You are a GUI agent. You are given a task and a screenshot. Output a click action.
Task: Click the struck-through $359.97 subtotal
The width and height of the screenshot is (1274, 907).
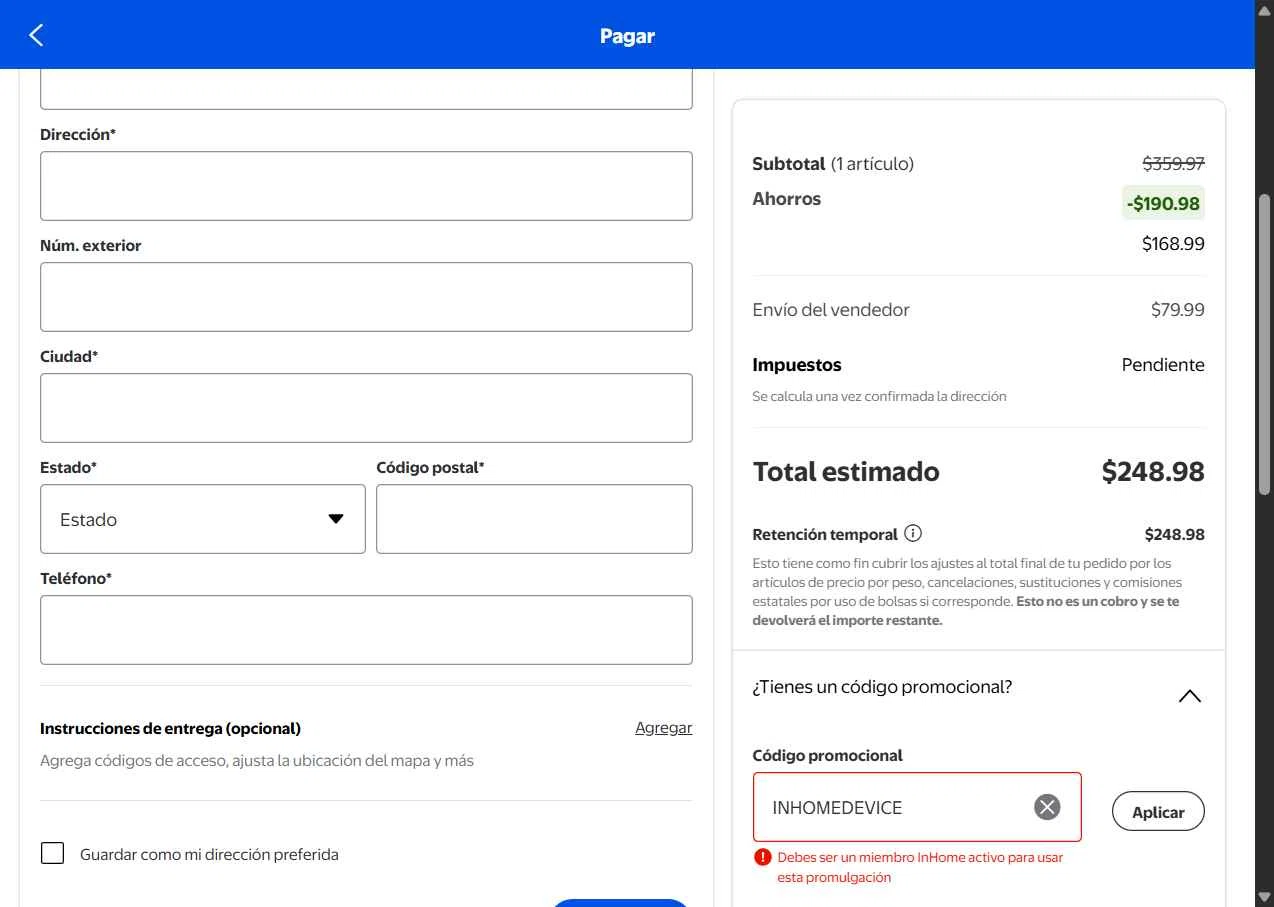point(1174,163)
